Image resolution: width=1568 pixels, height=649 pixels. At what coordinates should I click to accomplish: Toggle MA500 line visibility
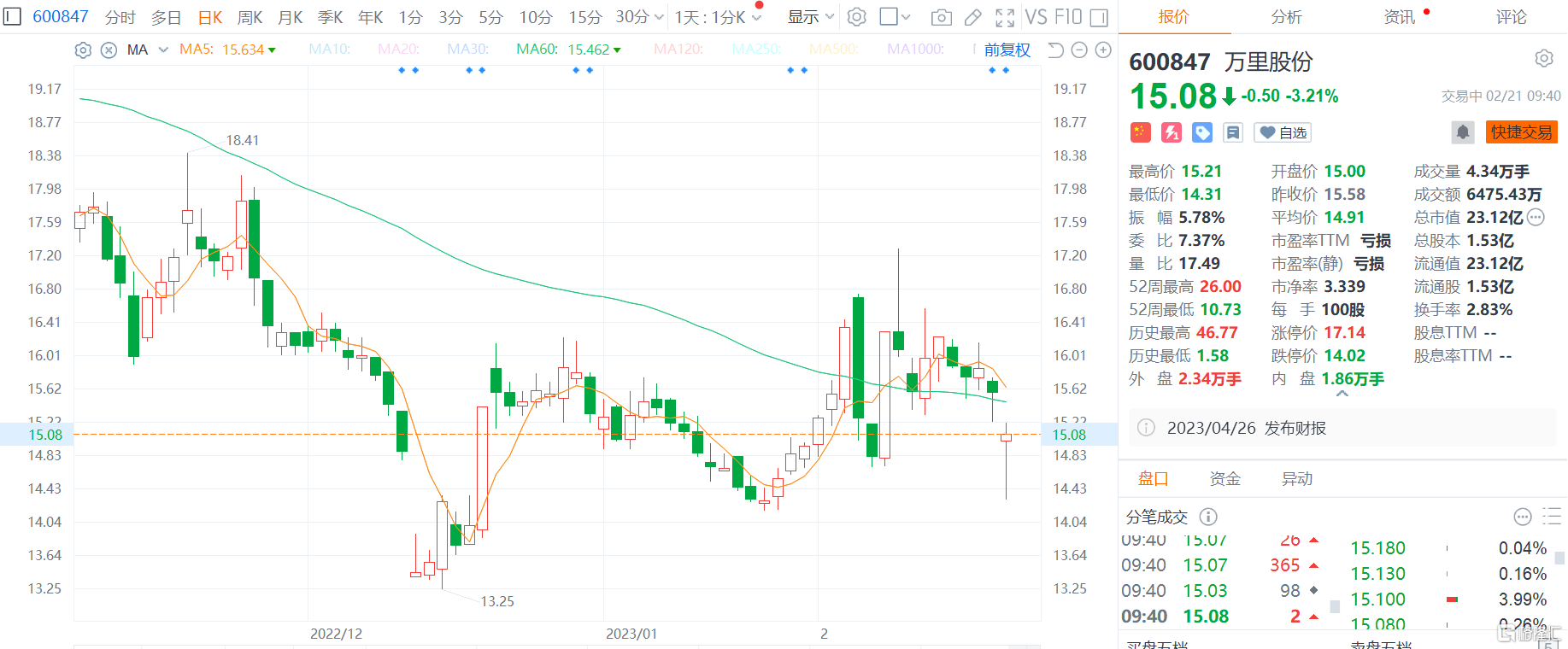tap(834, 50)
